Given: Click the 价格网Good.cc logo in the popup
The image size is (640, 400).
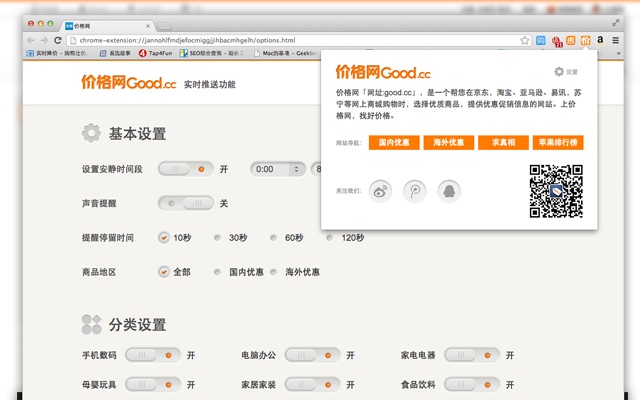Looking at the screenshot, I should 383,72.
